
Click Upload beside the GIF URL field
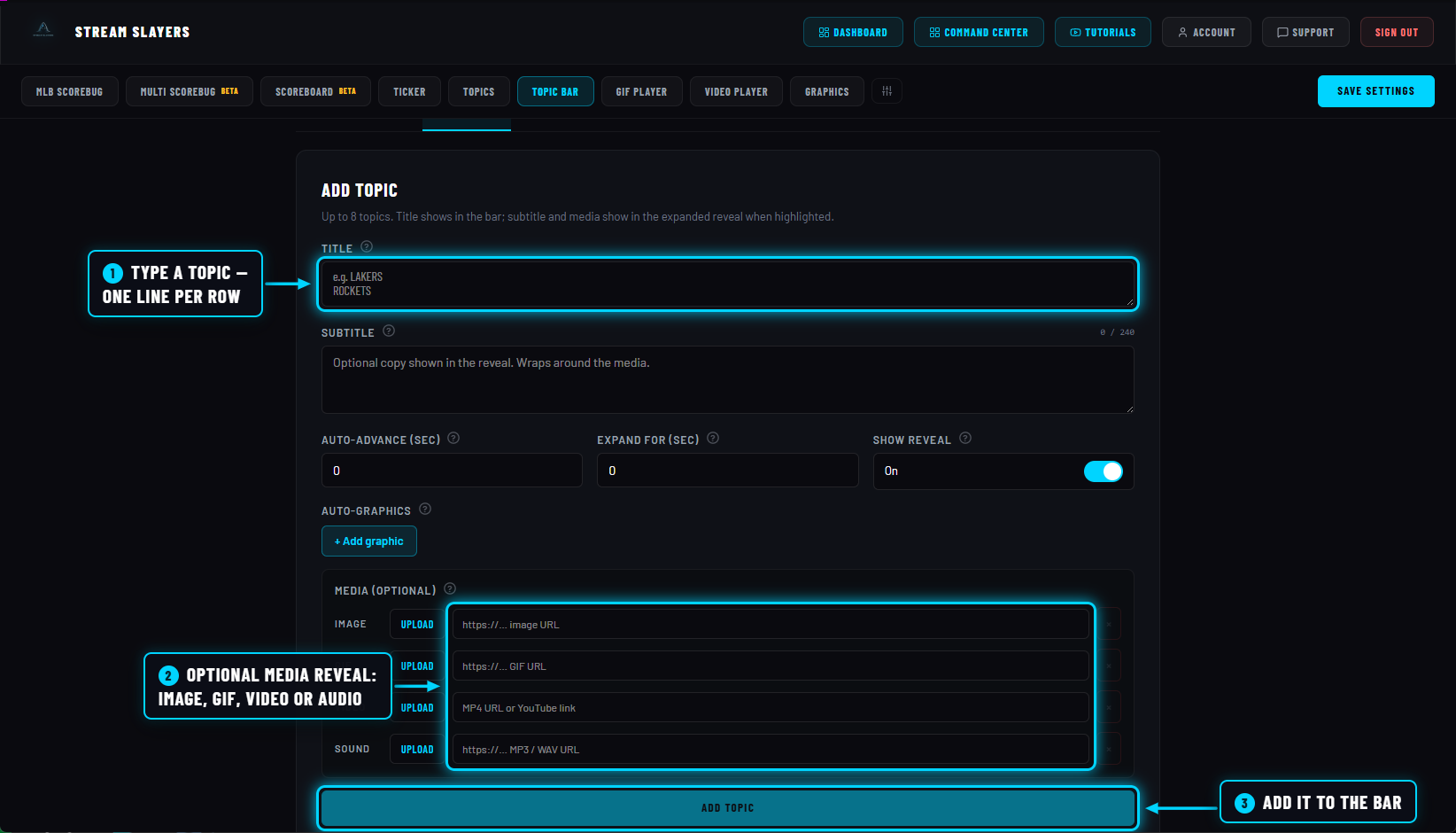point(417,666)
